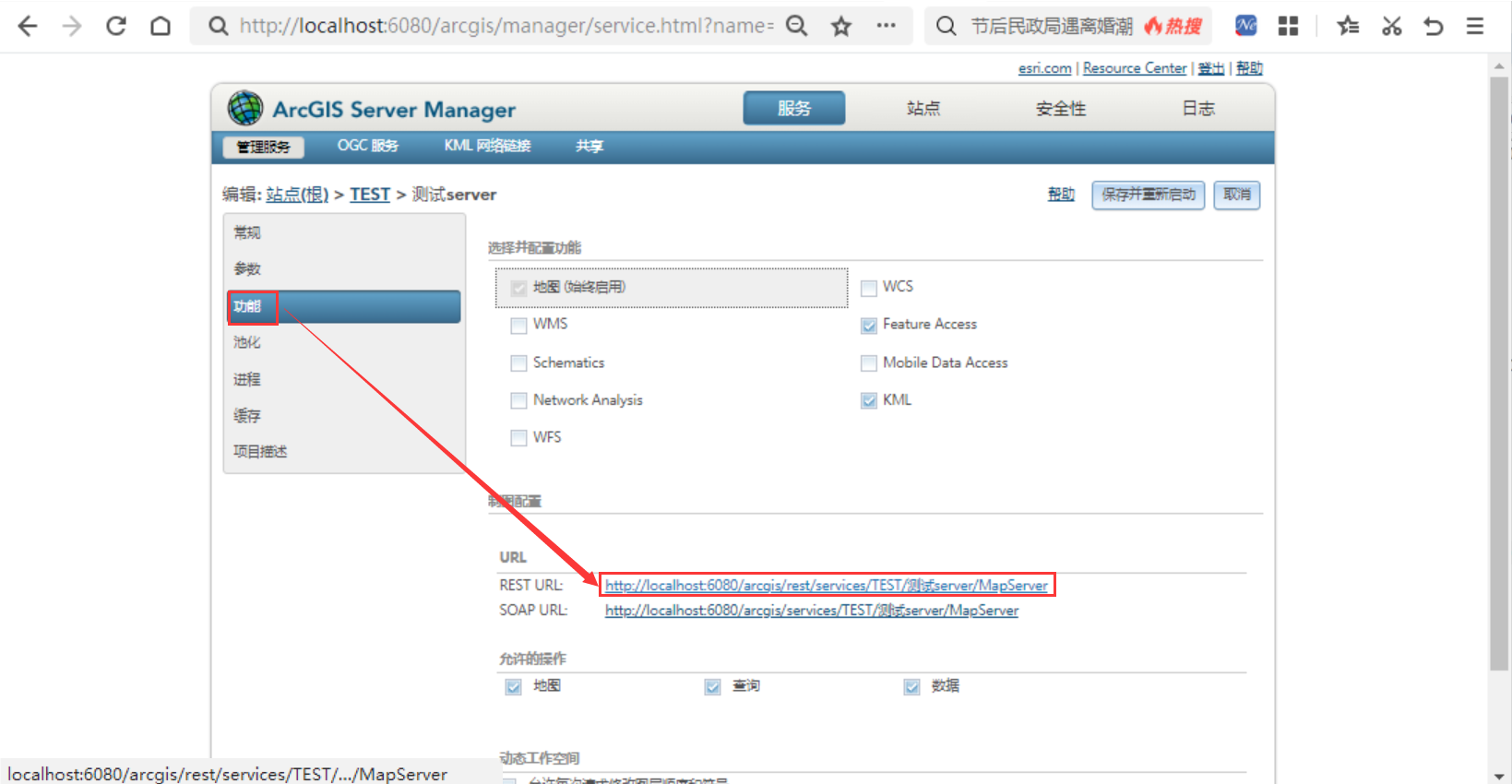
Task: Go back to the previous browser page
Action: tap(28, 26)
